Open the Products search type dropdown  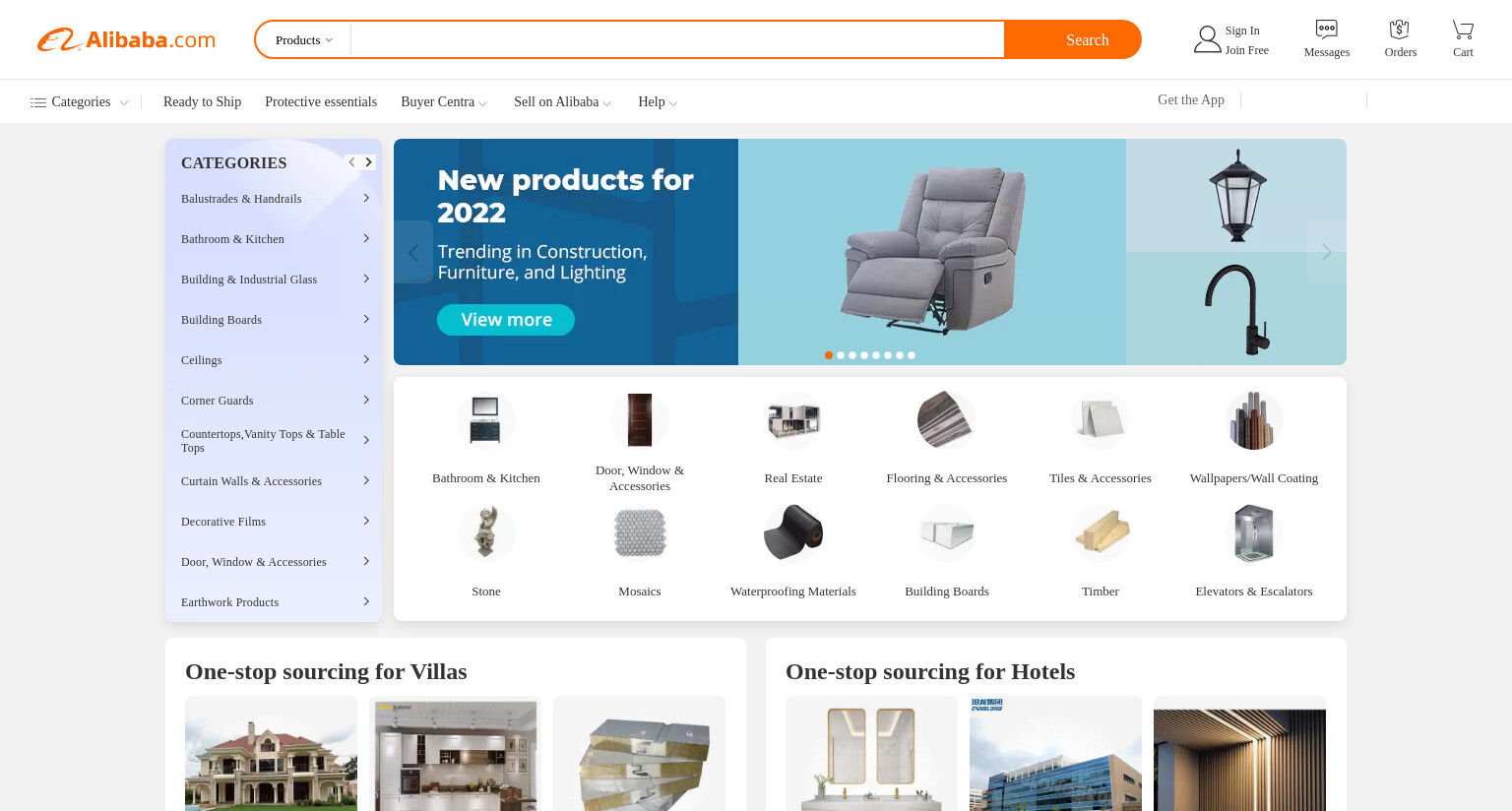pyautogui.click(x=304, y=40)
